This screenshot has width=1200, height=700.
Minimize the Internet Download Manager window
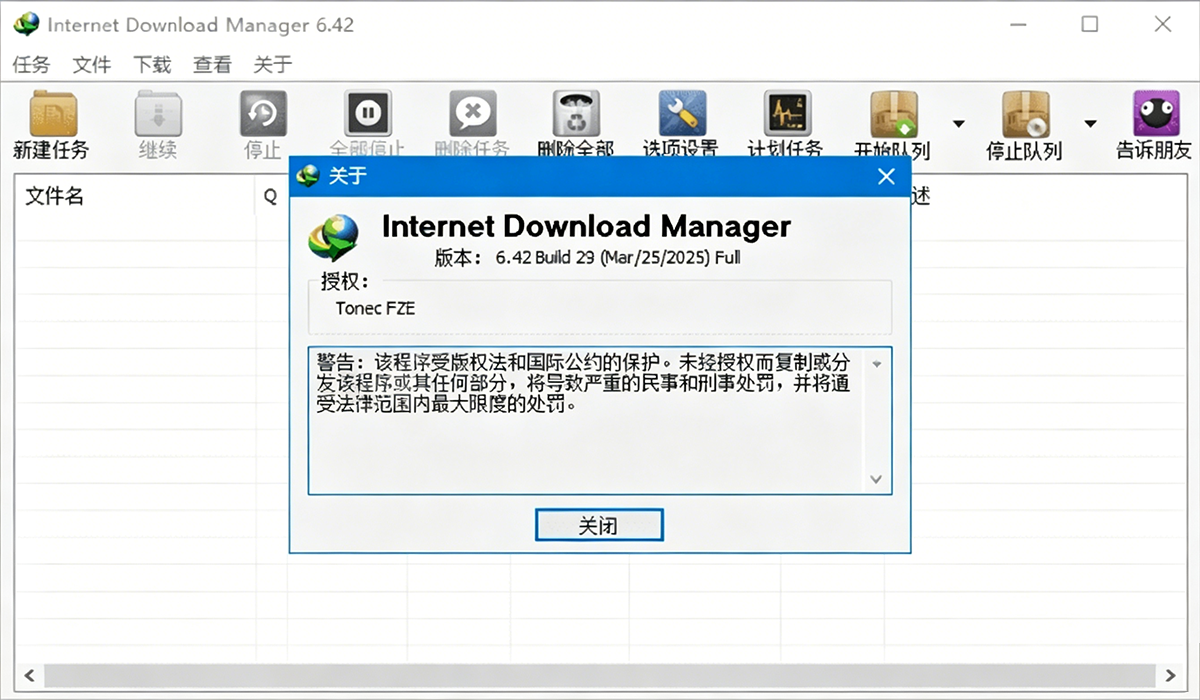tap(1018, 24)
